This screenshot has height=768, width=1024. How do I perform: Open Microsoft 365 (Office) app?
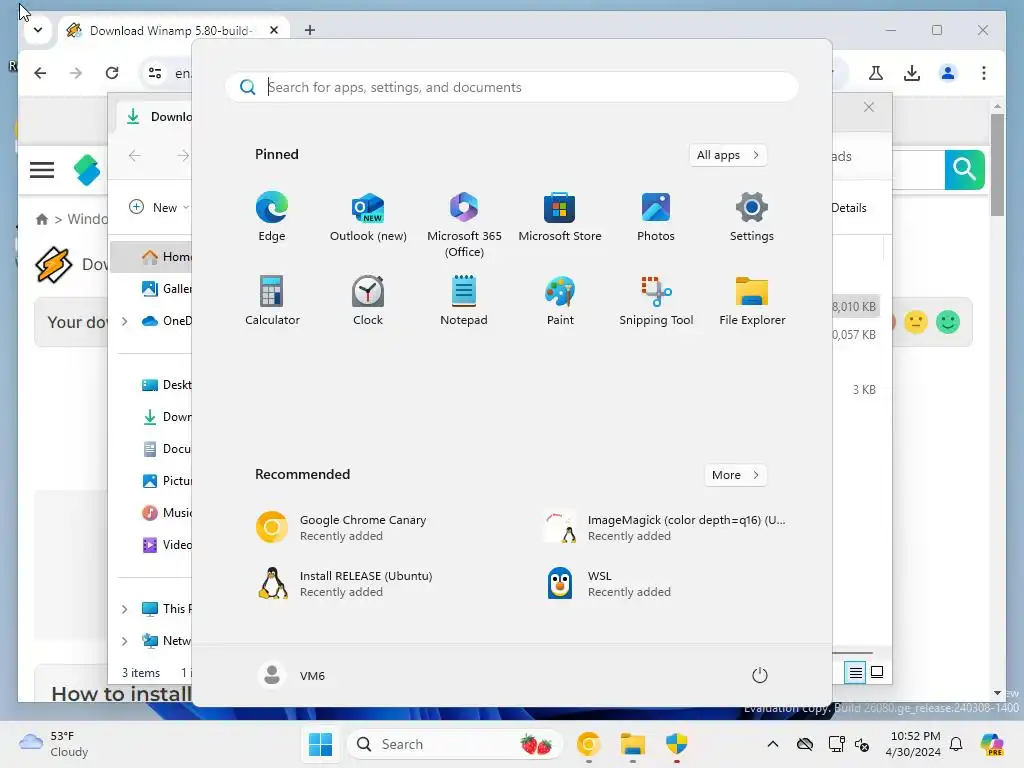tap(464, 225)
